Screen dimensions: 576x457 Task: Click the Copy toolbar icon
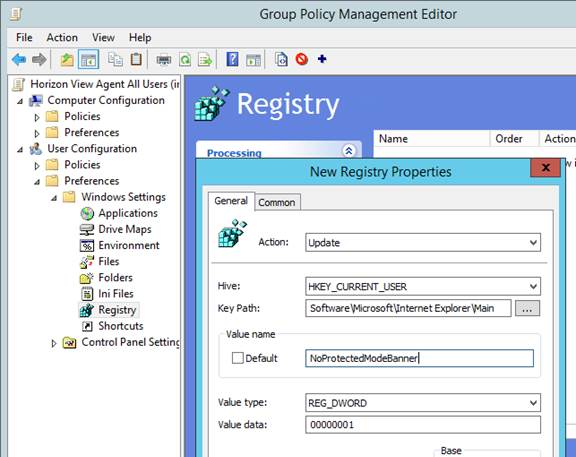point(115,59)
